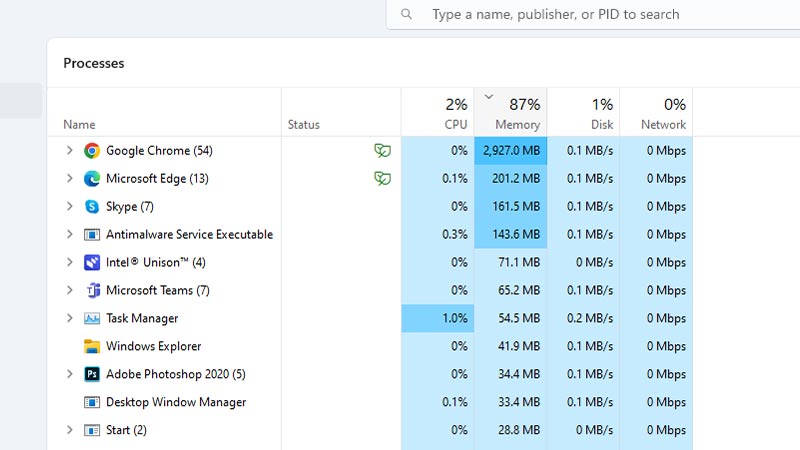Screen dimensions: 800x450
Task: Click the Skype process icon
Action: [92, 207]
